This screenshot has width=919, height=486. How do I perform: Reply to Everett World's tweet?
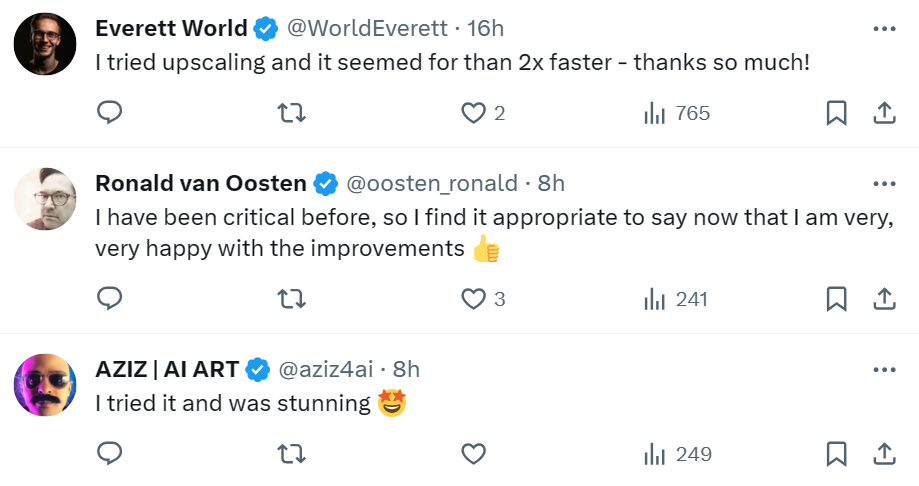click(x=110, y=113)
